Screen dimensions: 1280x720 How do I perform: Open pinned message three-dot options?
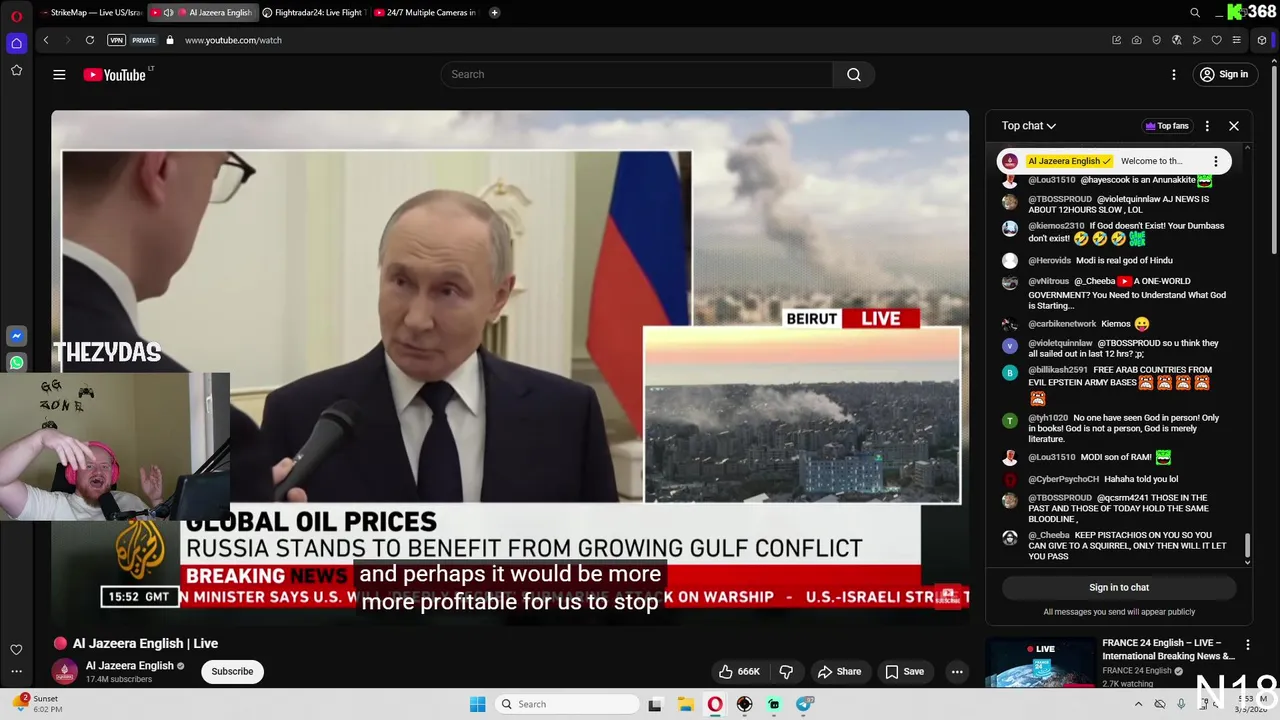click(x=1216, y=161)
